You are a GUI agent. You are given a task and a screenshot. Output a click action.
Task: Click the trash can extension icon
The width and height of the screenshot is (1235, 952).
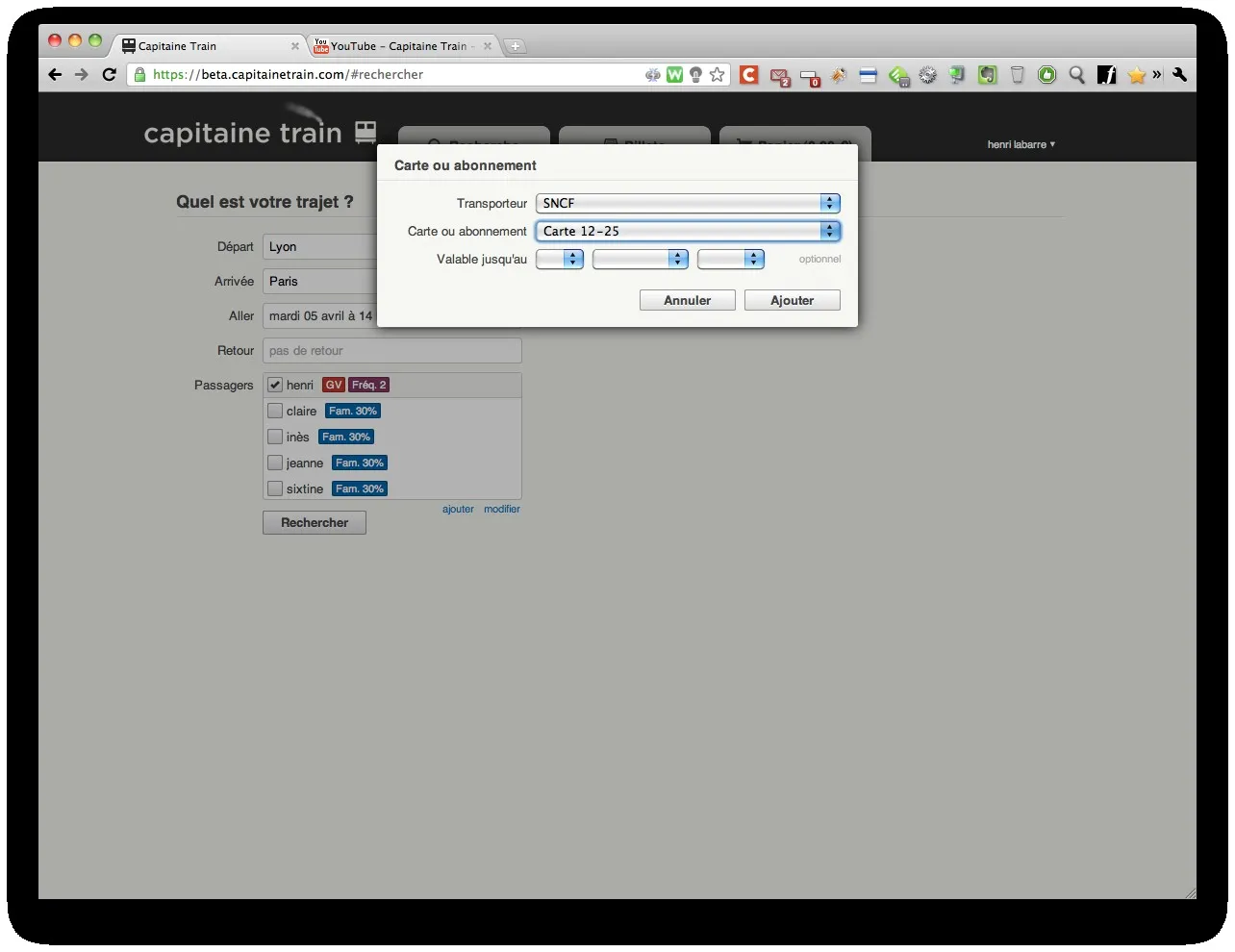tap(1018, 75)
